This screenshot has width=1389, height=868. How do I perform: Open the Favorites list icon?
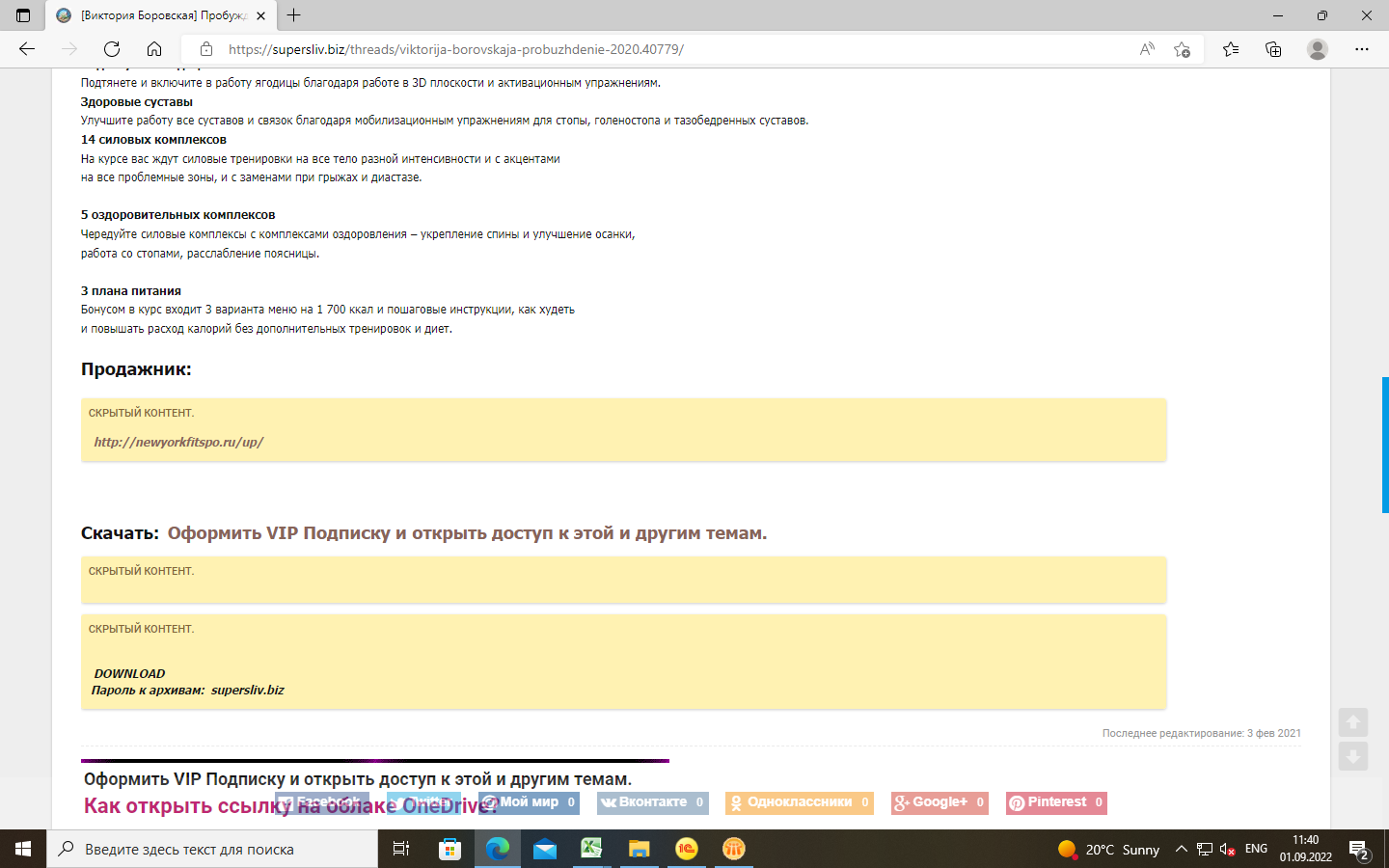pyautogui.click(x=1231, y=49)
